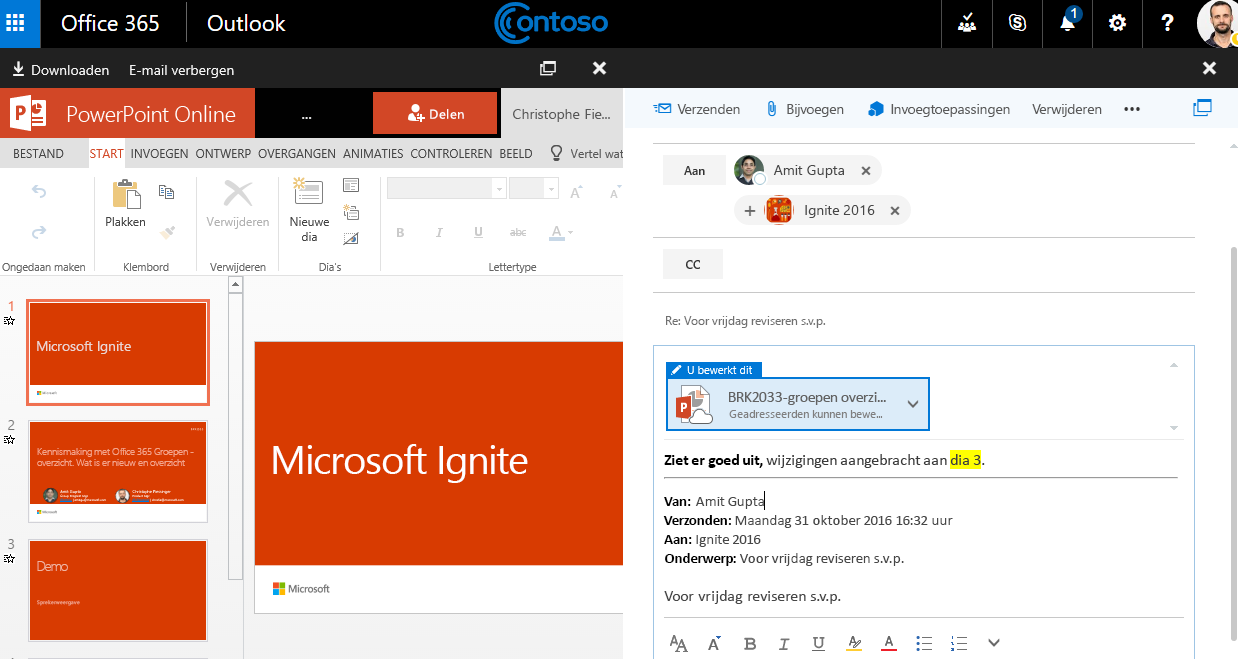Screen dimensions: 1238x659
Task: Click the Aan recipients button
Action: 694,170
